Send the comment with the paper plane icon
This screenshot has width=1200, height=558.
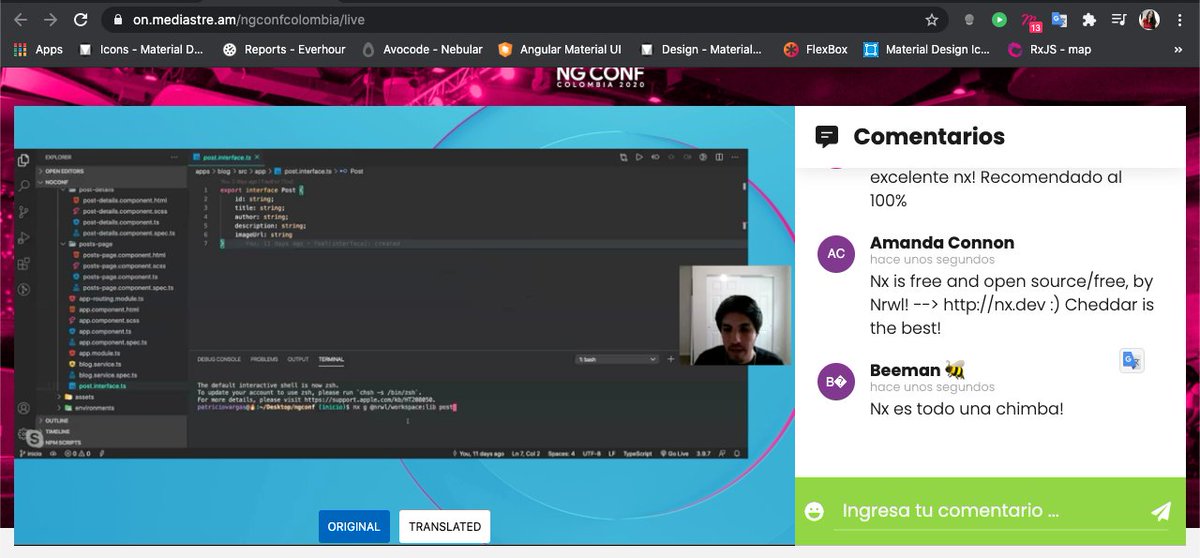(x=1160, y=511)
